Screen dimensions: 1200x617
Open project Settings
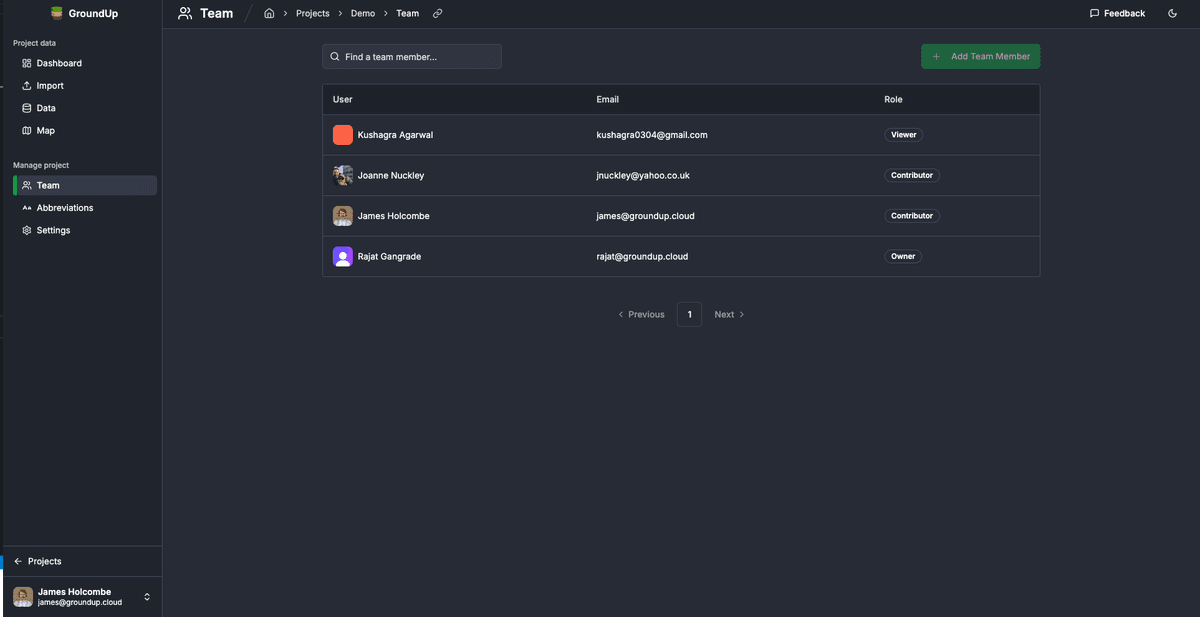[53, 230]
